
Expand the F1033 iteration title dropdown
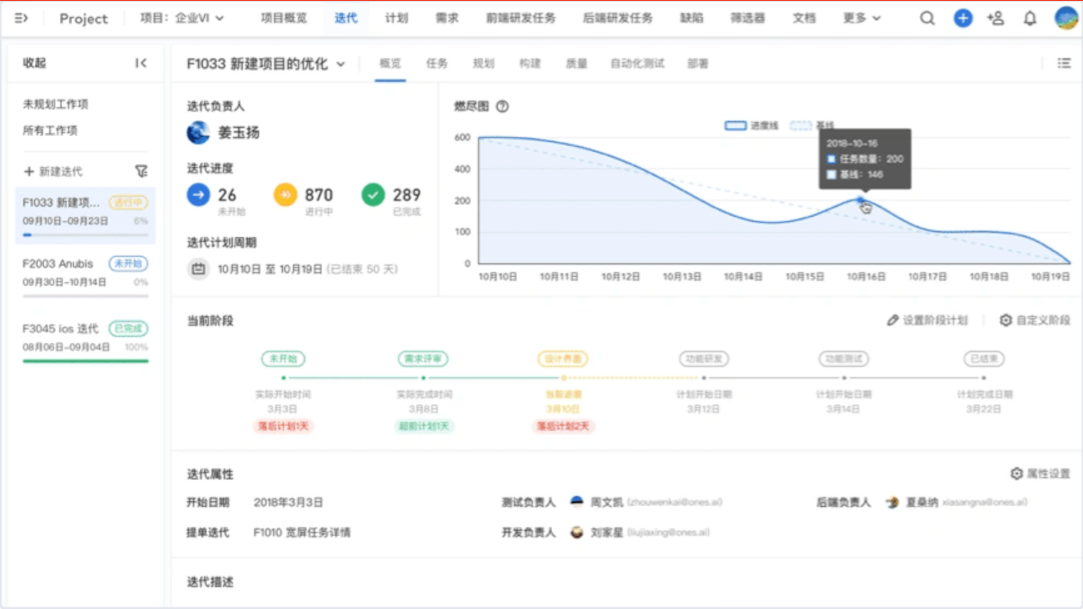[341, 64]
